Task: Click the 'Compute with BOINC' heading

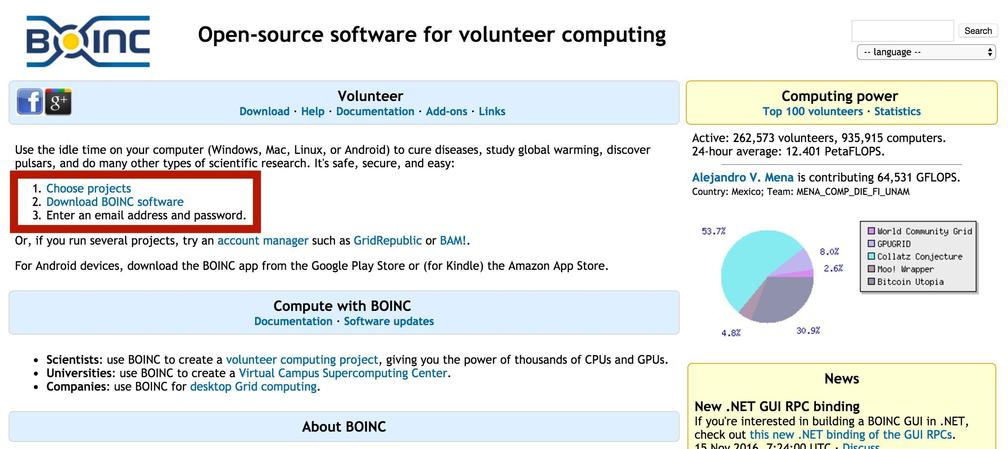Action: [342, 306]
